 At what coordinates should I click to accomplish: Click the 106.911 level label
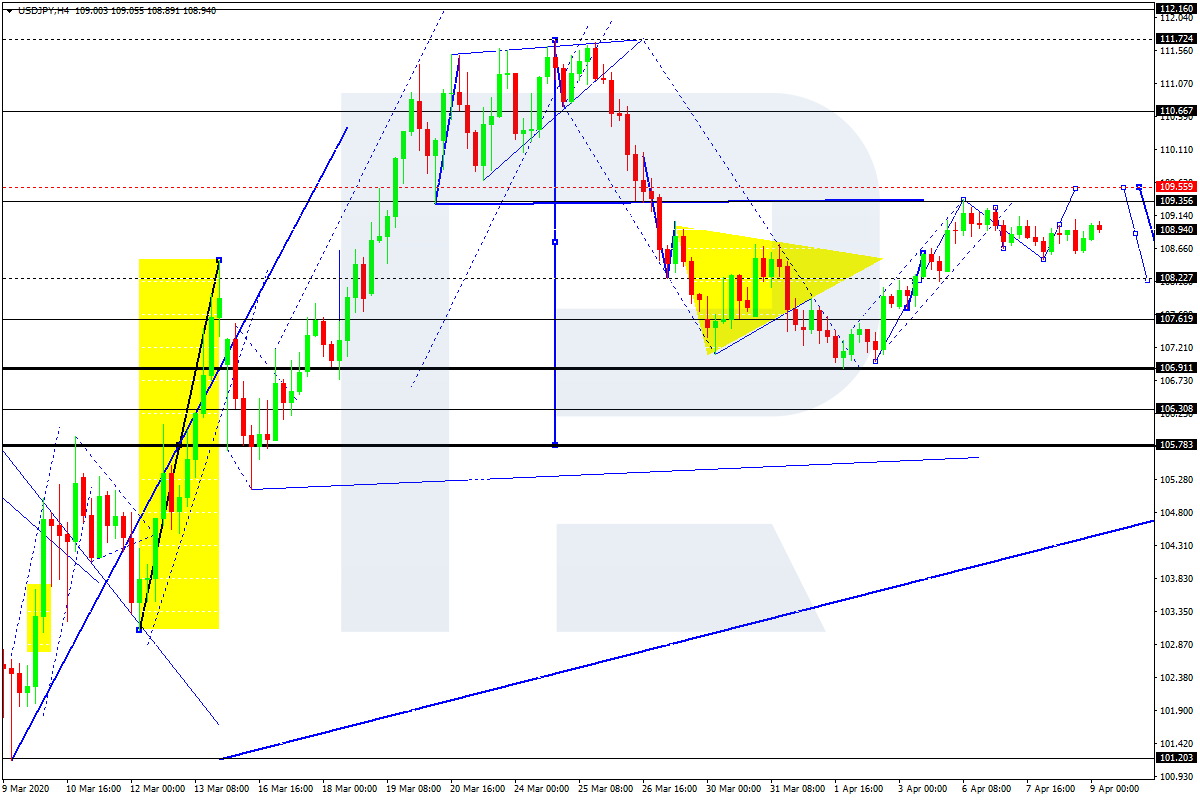tap(1175, 368)
